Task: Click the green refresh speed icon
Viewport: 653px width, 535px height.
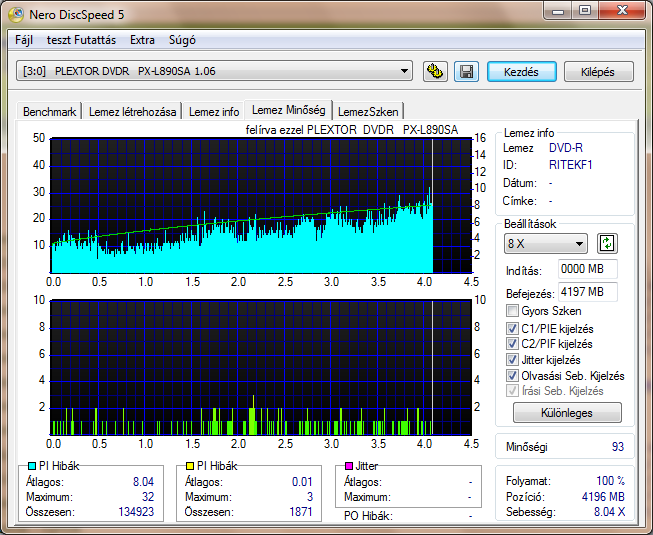Action: pos(607,244)
